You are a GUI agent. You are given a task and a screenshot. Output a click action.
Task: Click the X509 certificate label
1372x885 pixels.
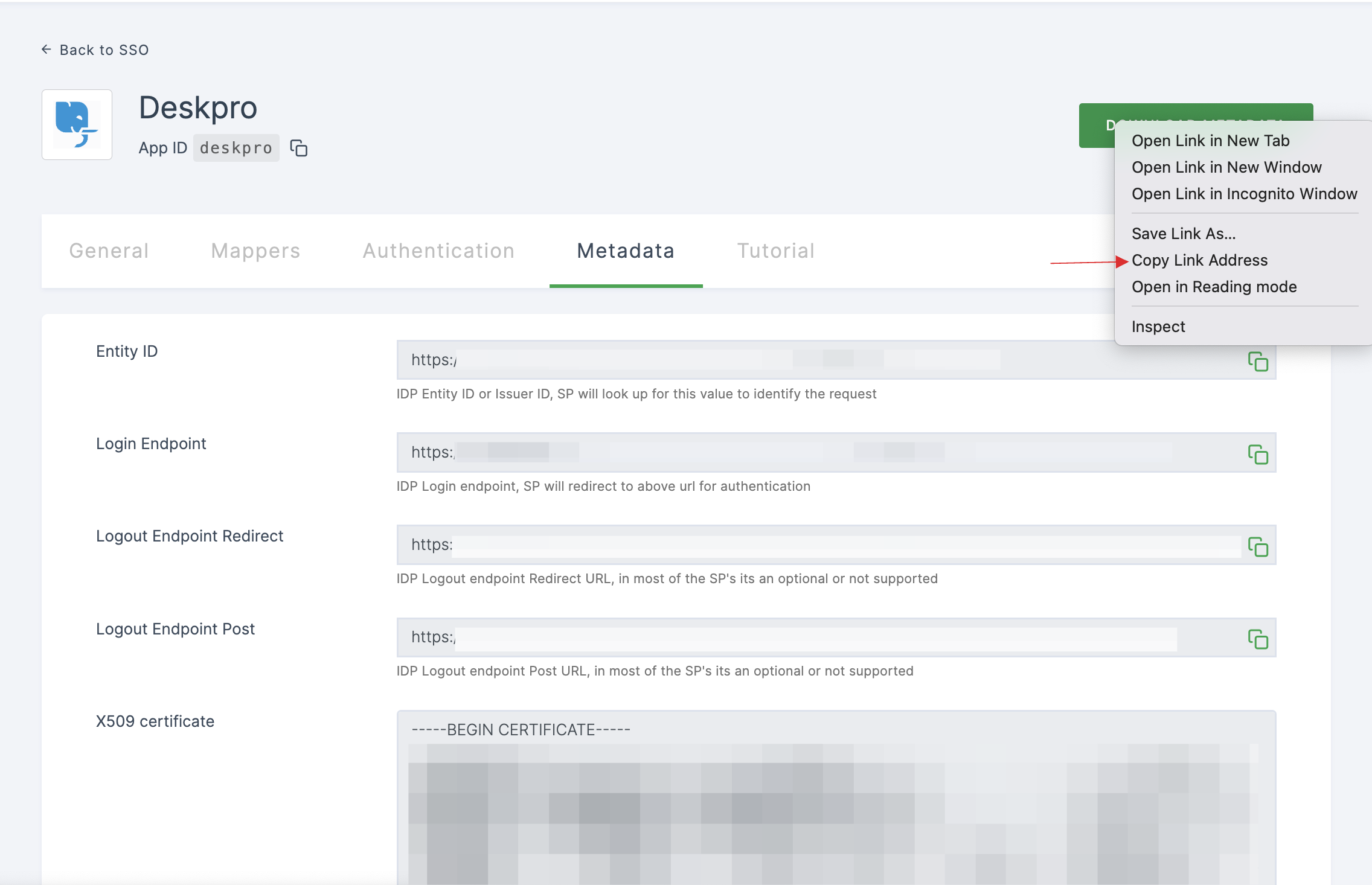(x=155, y=721)
